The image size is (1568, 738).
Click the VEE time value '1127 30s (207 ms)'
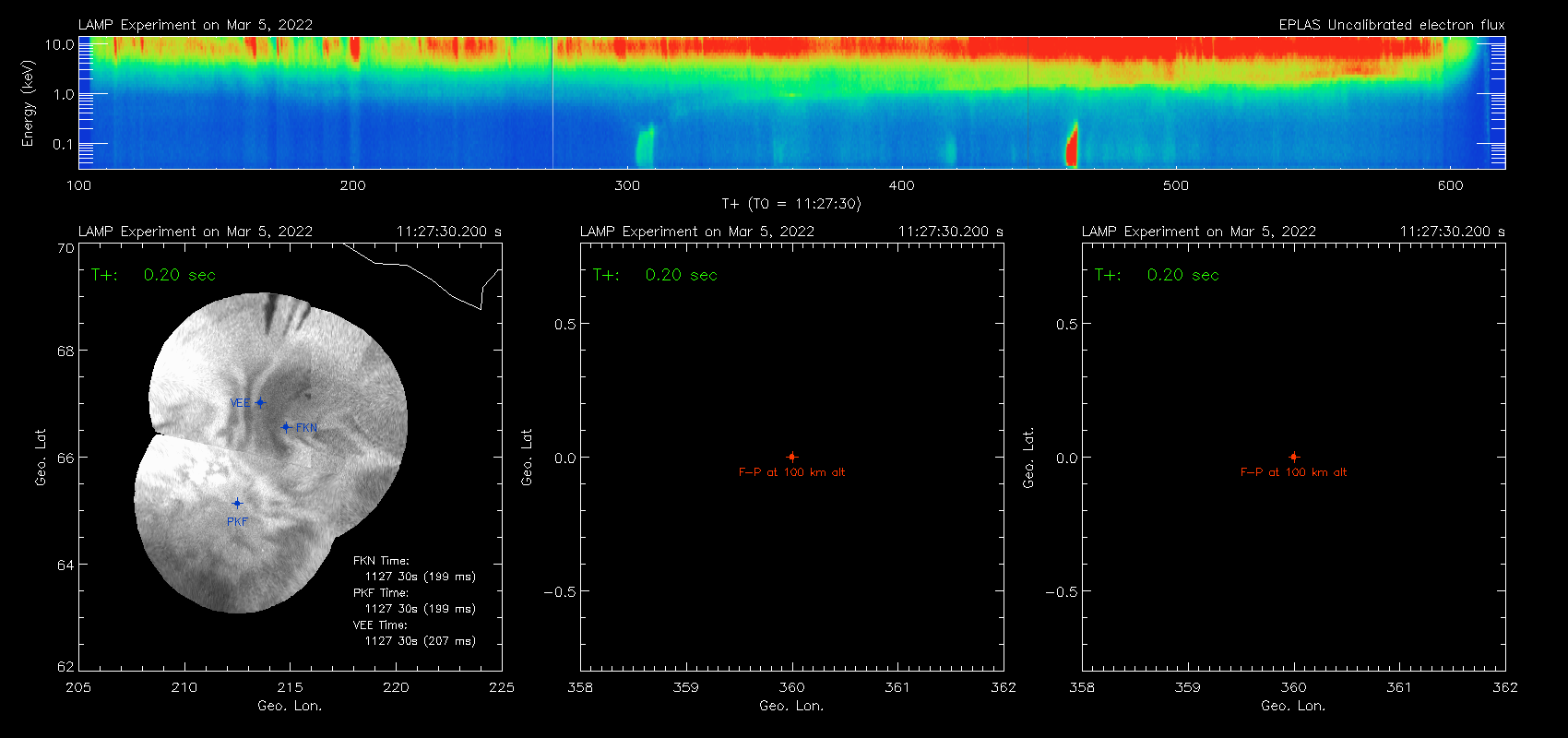click(x=421, y=640)
